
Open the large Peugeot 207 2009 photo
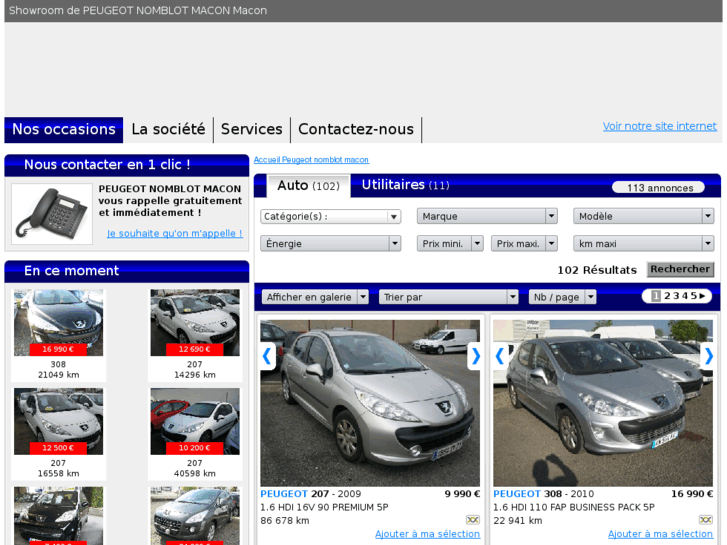pyautogui.click(x=370, y=403)
